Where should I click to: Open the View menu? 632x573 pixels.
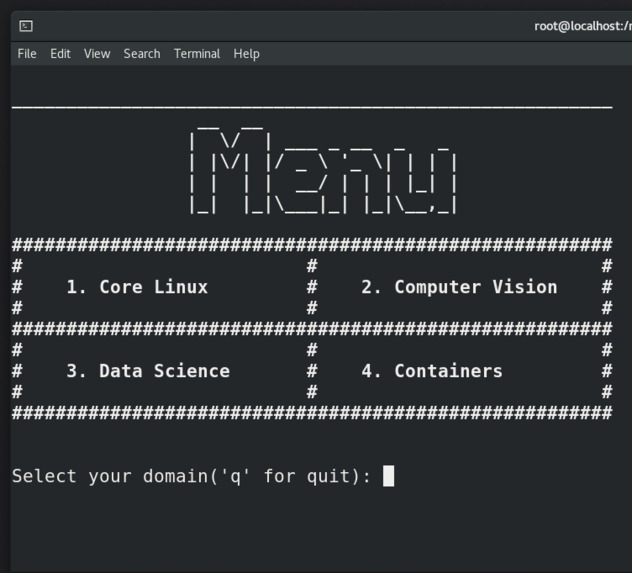[x=97, y=54]
